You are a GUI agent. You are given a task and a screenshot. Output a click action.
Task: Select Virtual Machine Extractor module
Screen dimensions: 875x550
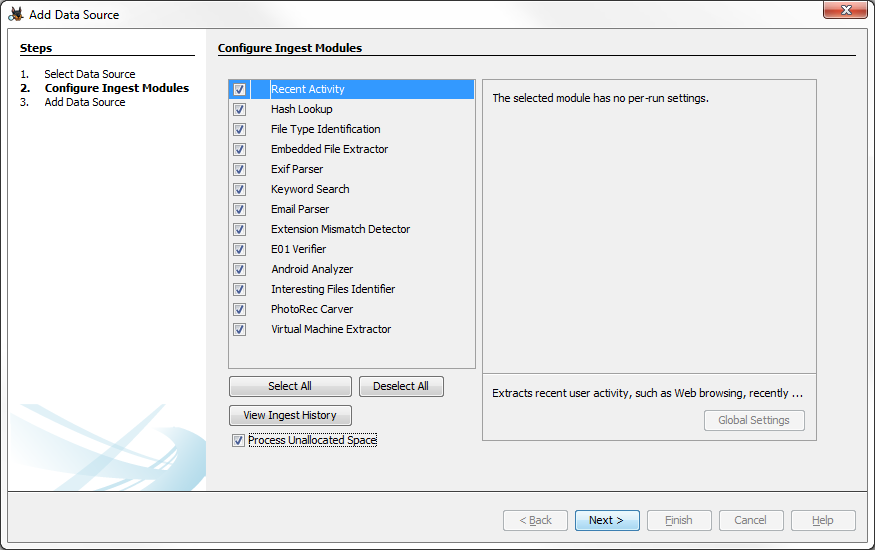click(x=331, y=330)
